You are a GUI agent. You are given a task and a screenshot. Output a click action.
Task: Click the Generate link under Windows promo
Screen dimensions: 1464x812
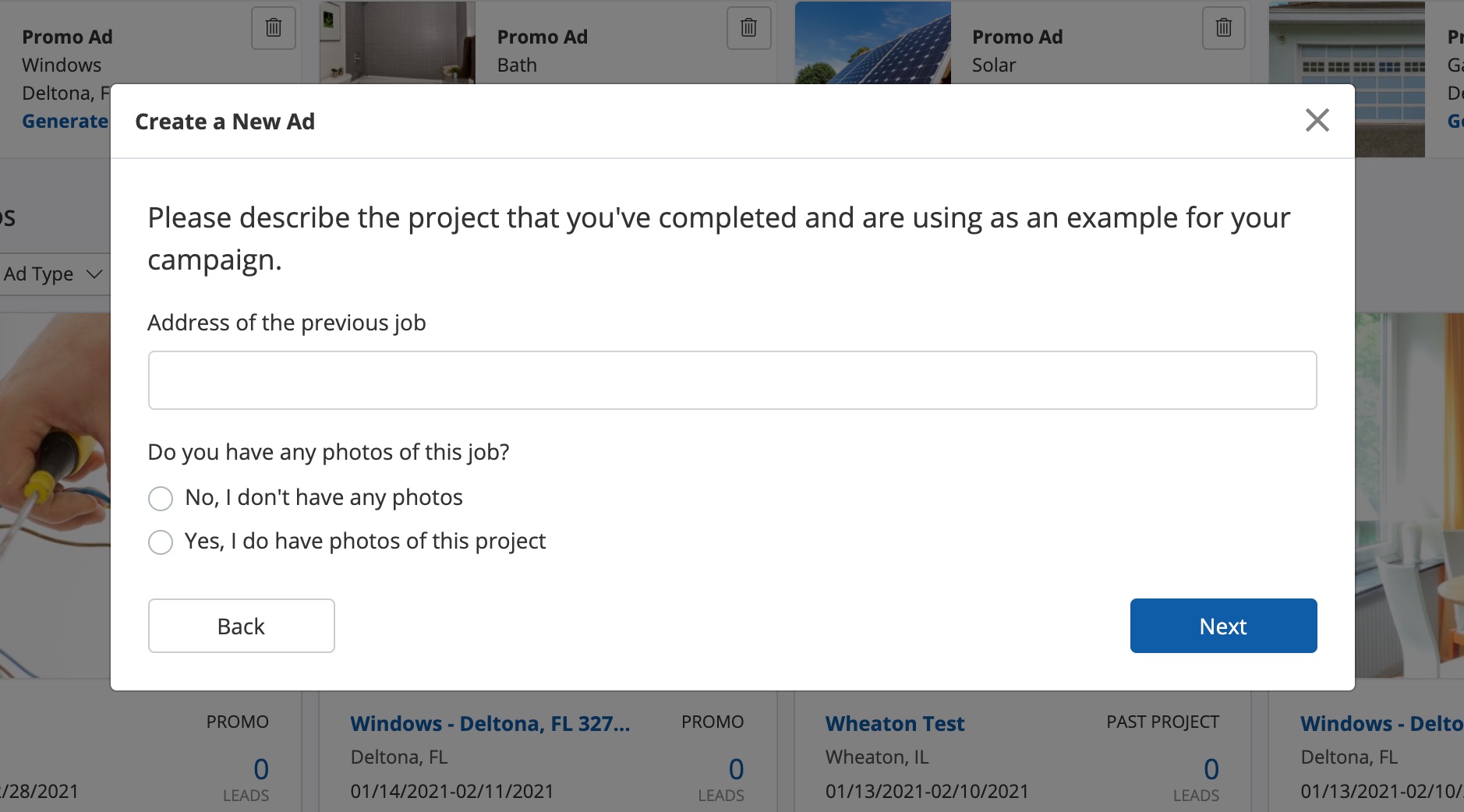(x=65, y=122)
